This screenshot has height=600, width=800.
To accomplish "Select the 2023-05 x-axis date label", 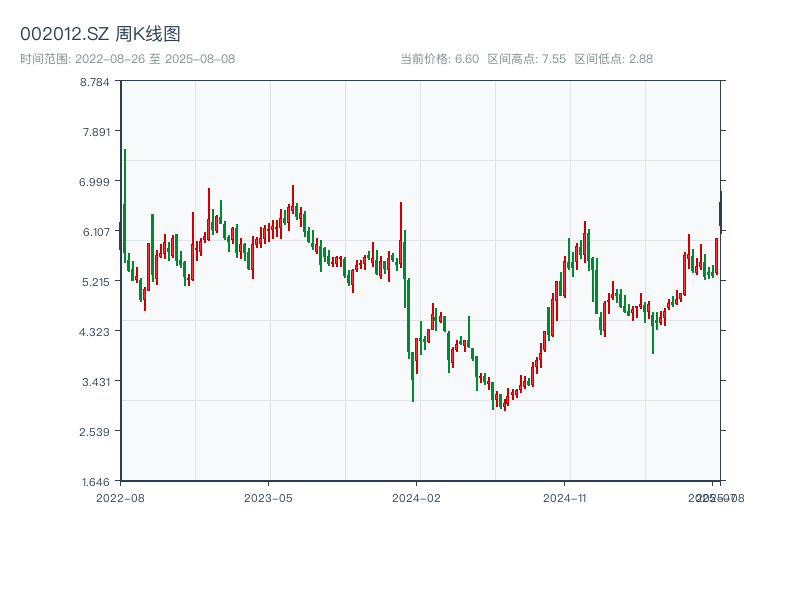I will tap(269, 497).
